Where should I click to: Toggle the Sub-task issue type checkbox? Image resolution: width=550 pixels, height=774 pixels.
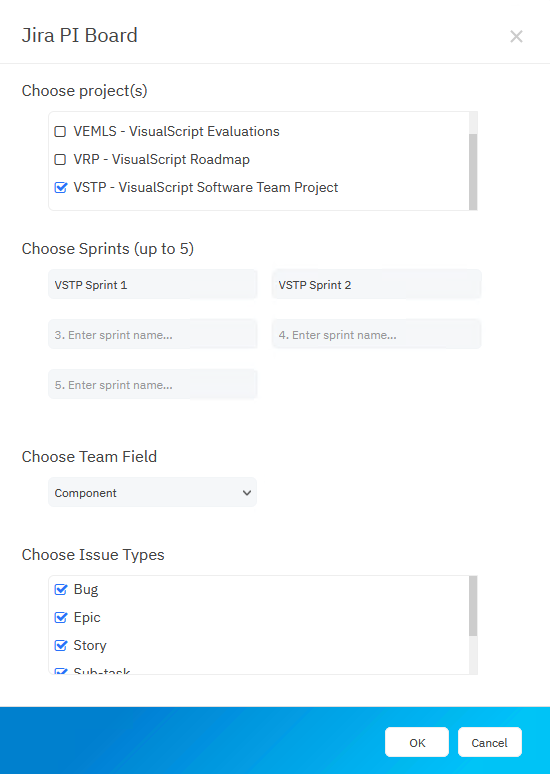tap(60, 671)
